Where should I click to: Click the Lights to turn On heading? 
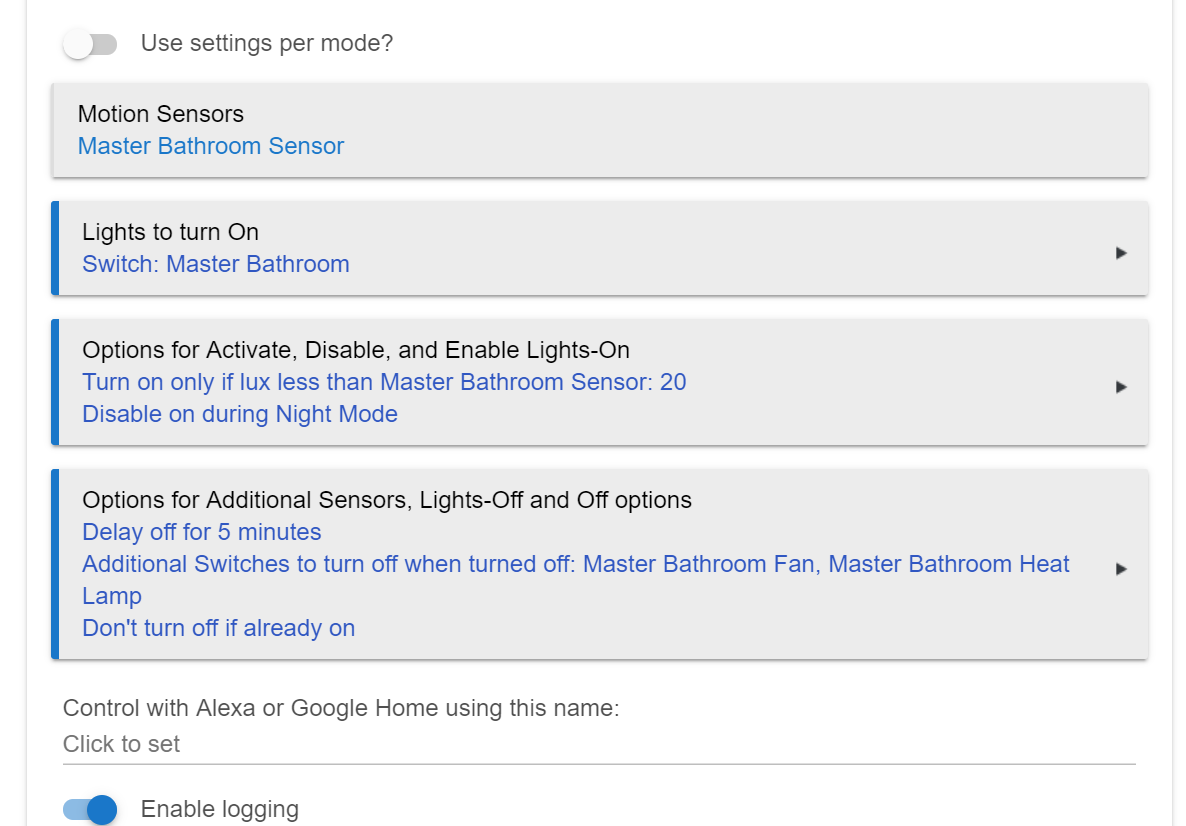coord(170,231)
